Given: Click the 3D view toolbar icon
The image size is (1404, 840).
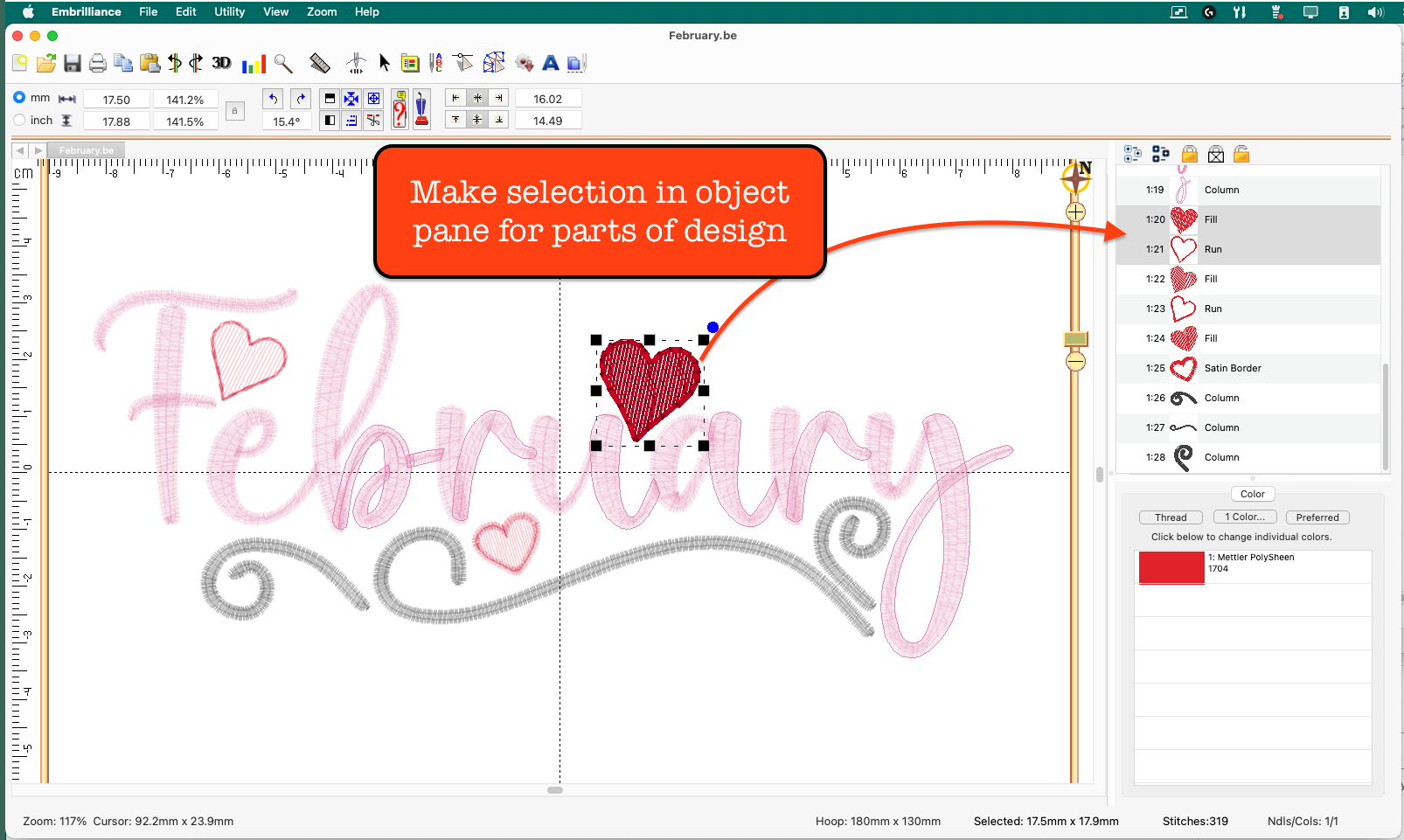Looking at the screenshot, I should (x=221, y=63).
